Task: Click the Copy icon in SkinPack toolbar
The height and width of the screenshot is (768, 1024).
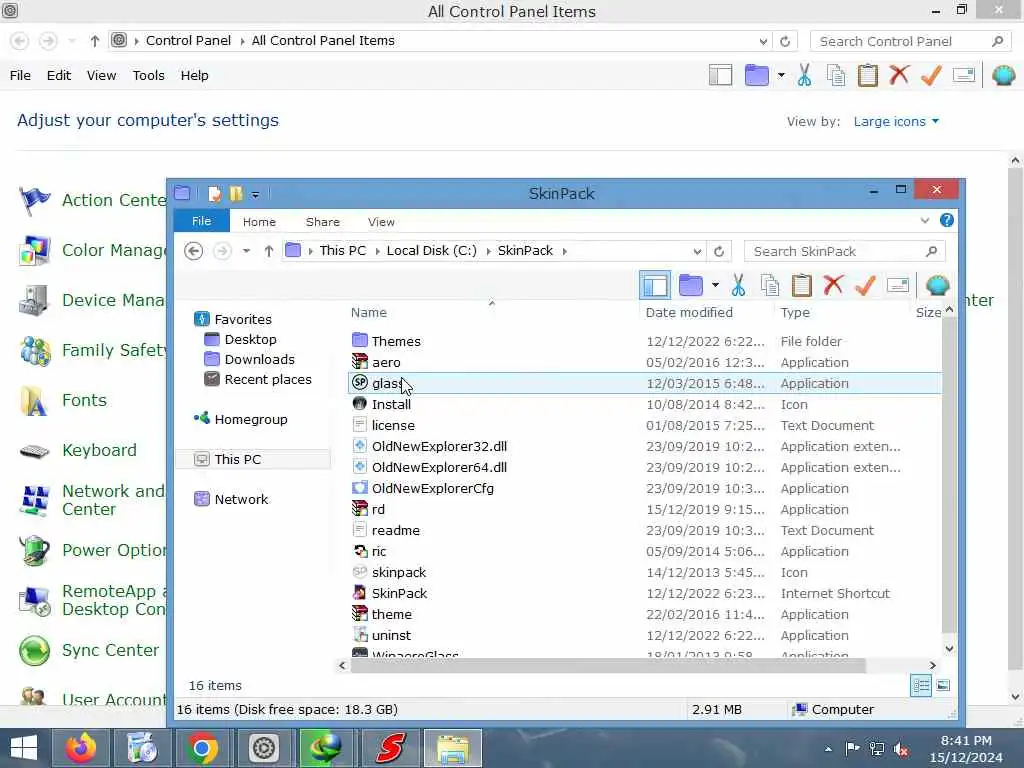Action: [x=770, y=285]
